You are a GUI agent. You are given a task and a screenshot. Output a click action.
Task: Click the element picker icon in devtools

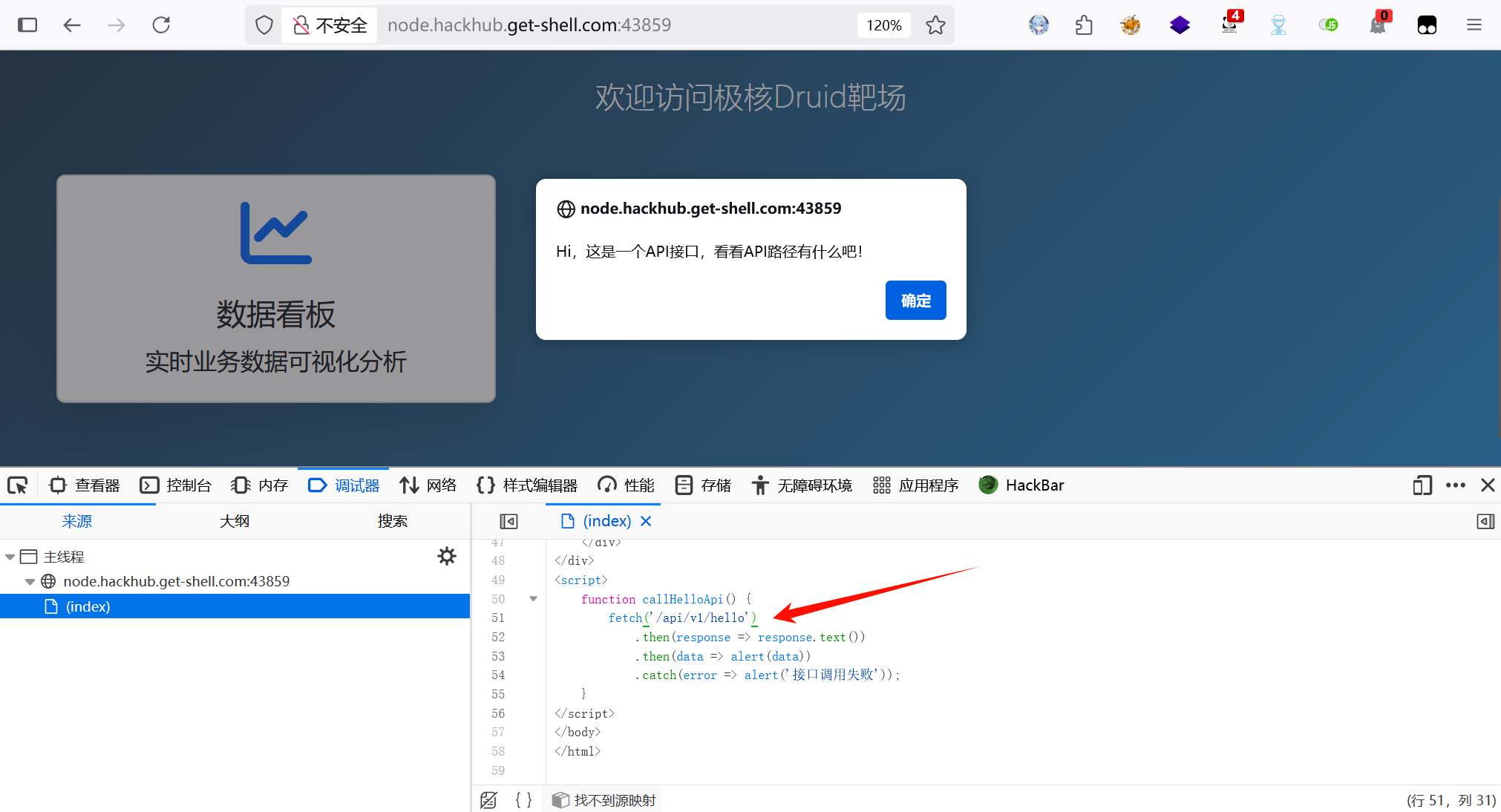(x=18, y=485)
